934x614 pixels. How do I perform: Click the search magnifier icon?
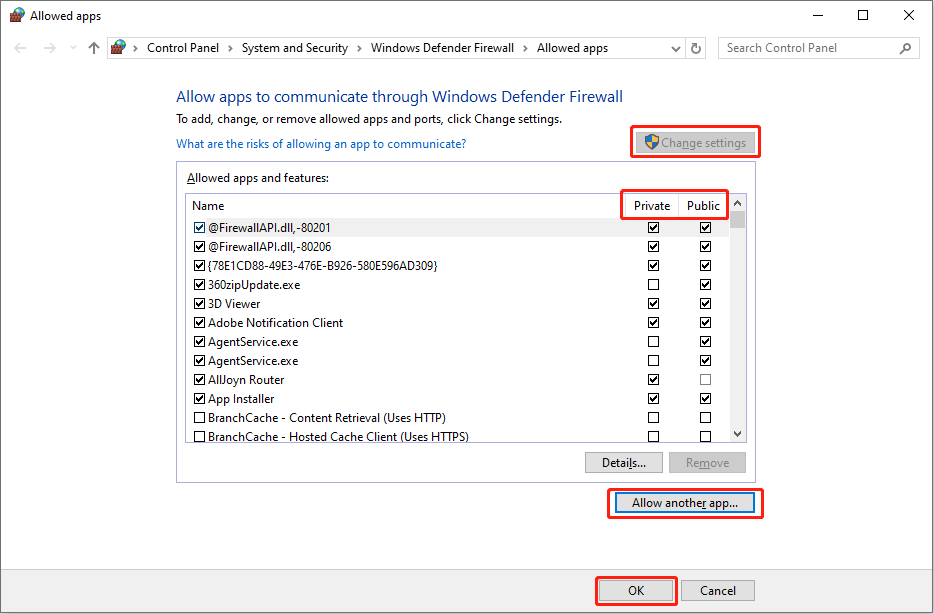[x=905, y=48]
